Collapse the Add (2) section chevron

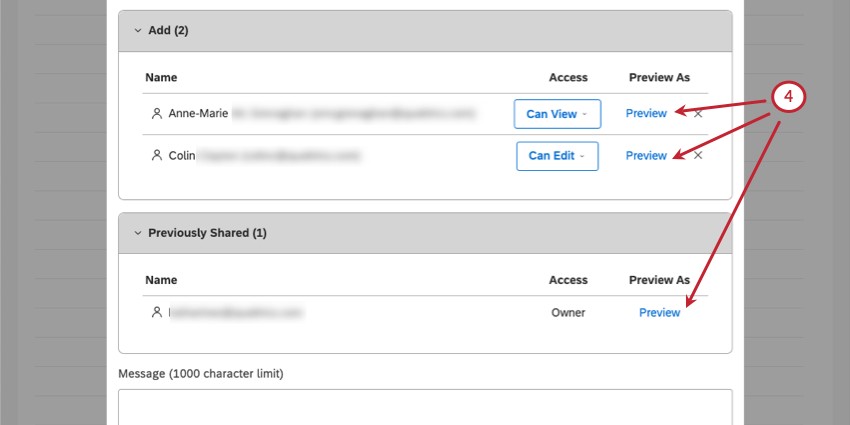[x=138, y=30]
